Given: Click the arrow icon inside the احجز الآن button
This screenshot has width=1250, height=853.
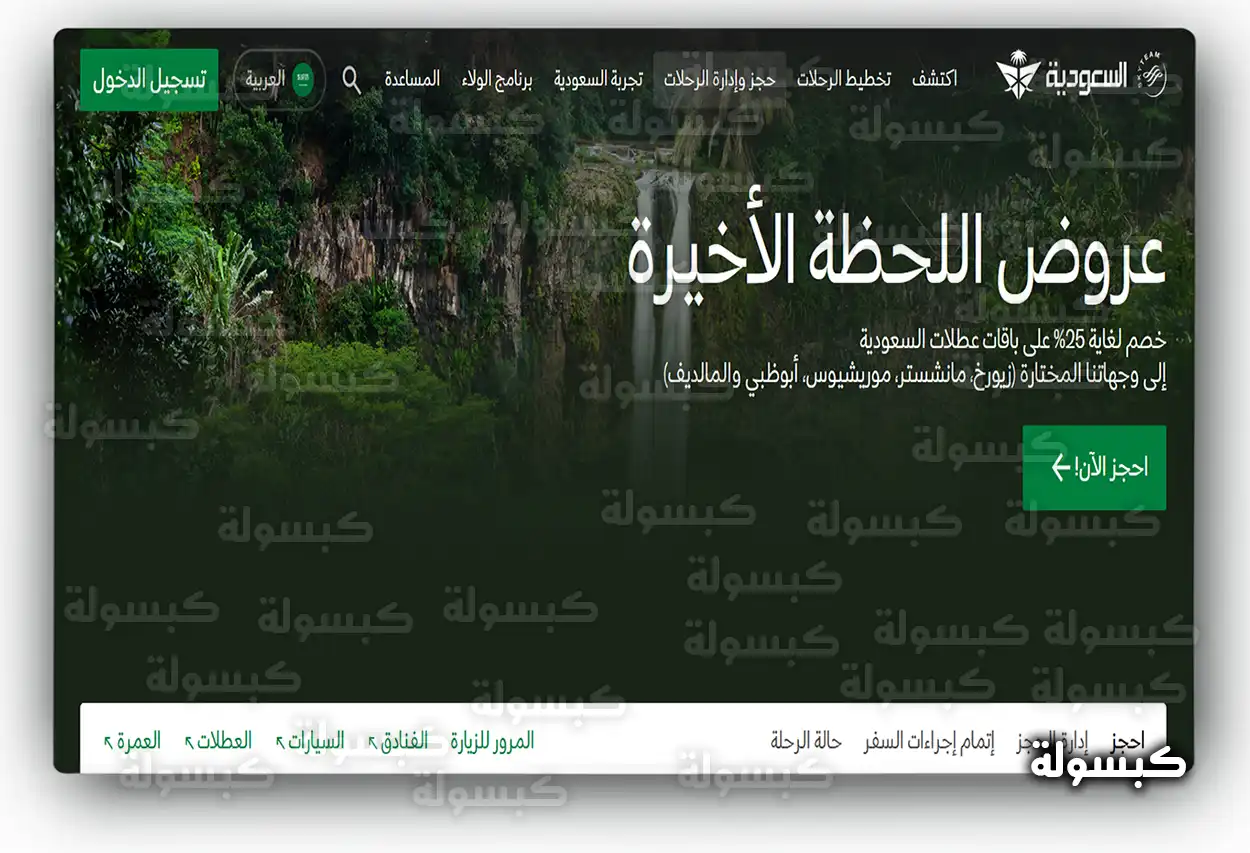Looking at the screenshot, I should pyautogui.click(x=1059, y=465).
